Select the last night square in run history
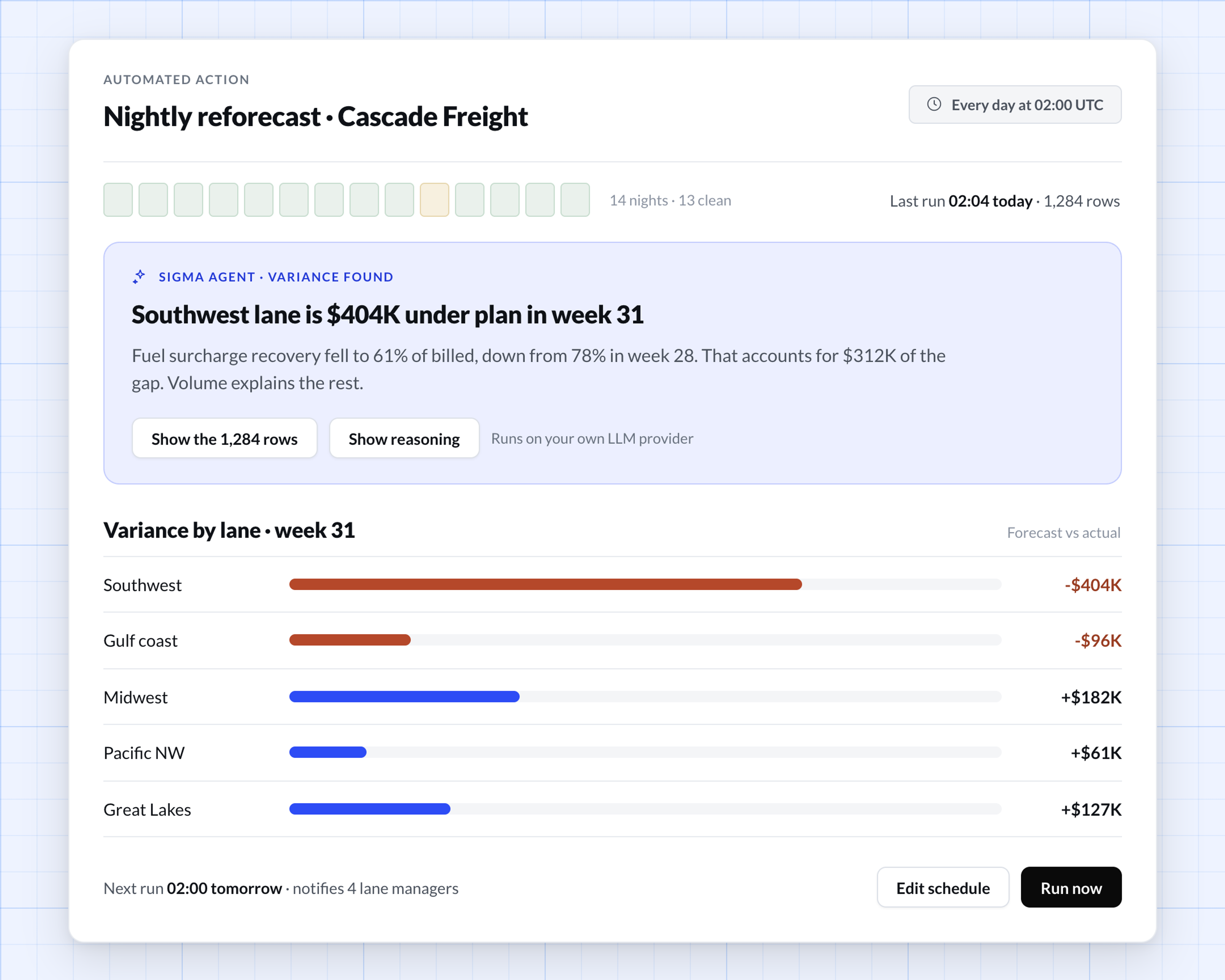The image size is (1225, 980). 575,200
